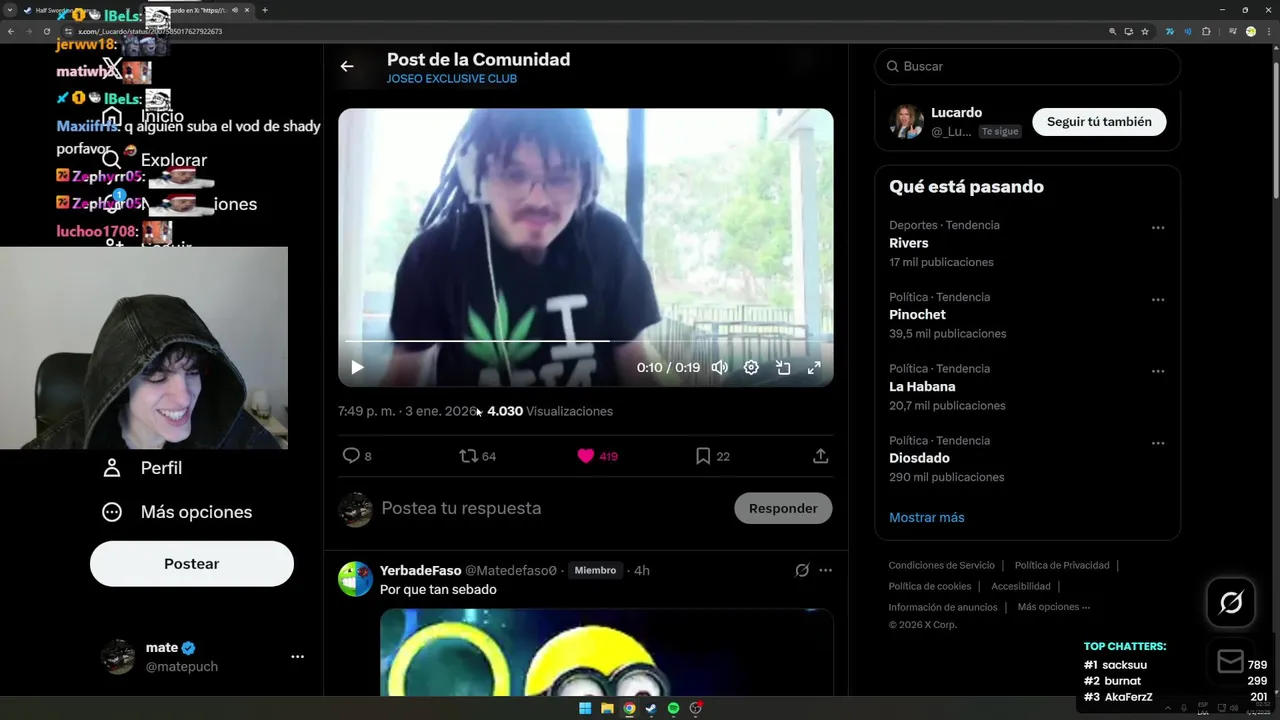Open the messages envelope floating button

click(1231, 661)
